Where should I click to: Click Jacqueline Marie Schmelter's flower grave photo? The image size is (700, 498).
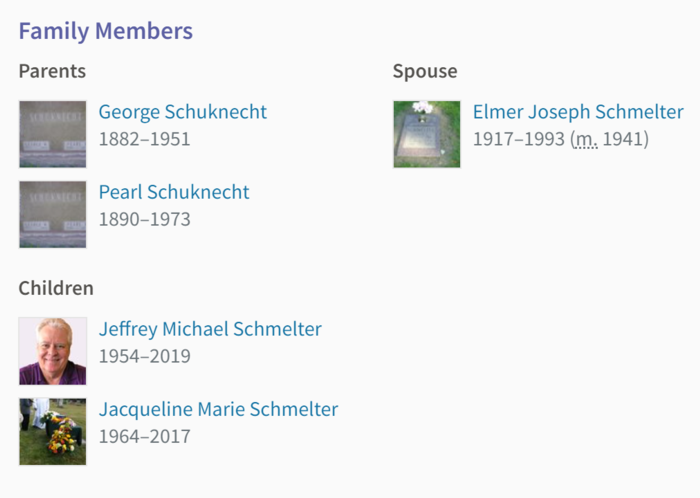(x=53, y=432)
